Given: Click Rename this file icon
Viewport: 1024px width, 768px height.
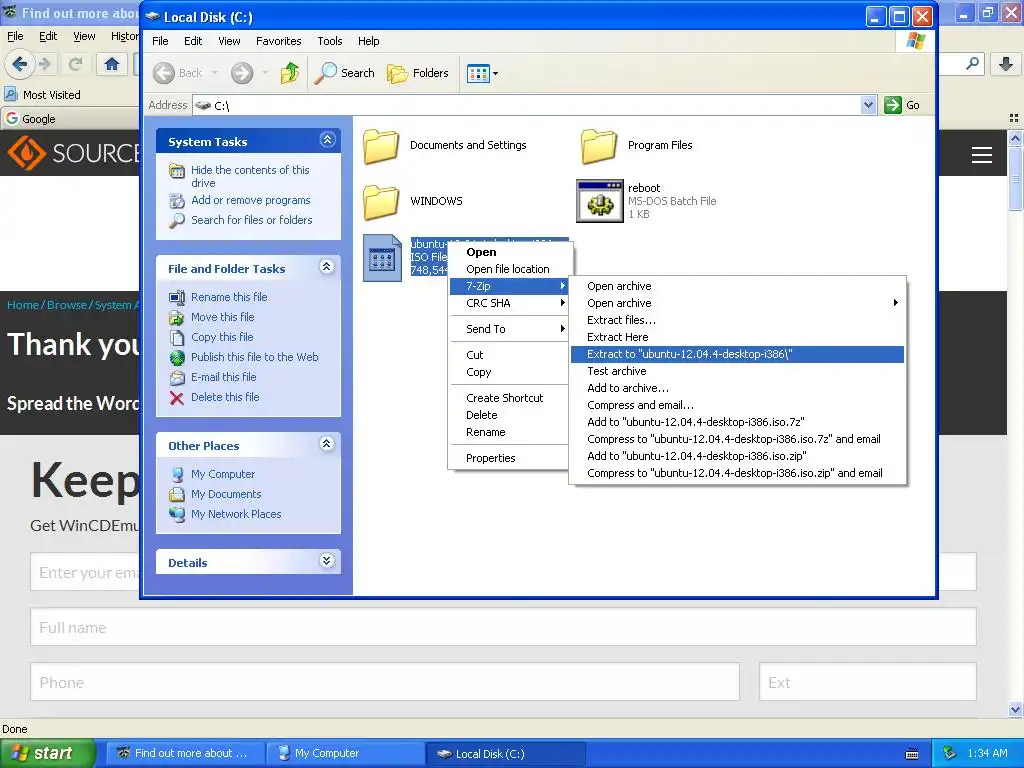Looking at the screenshot, I should (x=177, y=298).
